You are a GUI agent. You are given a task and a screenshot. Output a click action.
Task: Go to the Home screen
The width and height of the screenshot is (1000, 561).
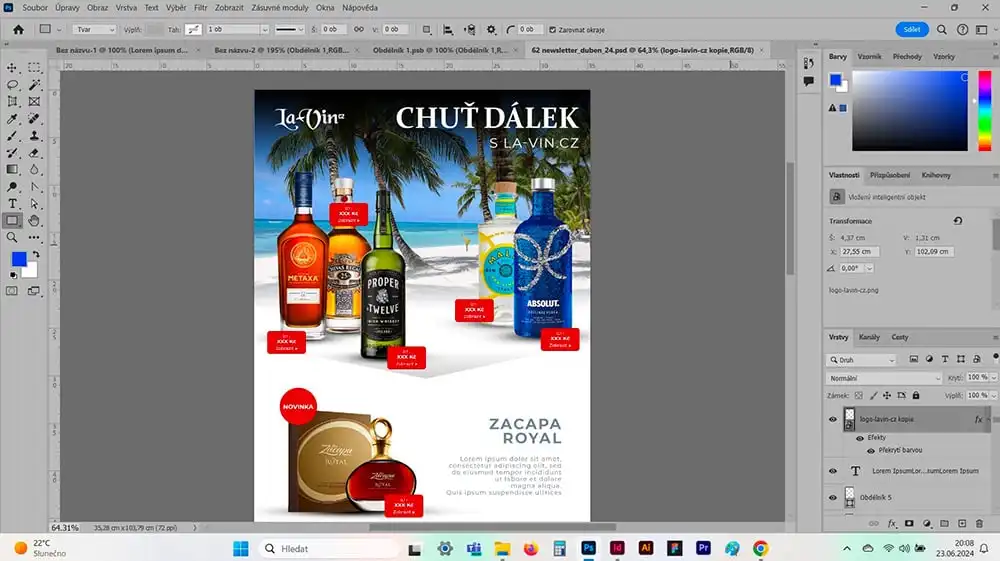[x=18, y=29]
